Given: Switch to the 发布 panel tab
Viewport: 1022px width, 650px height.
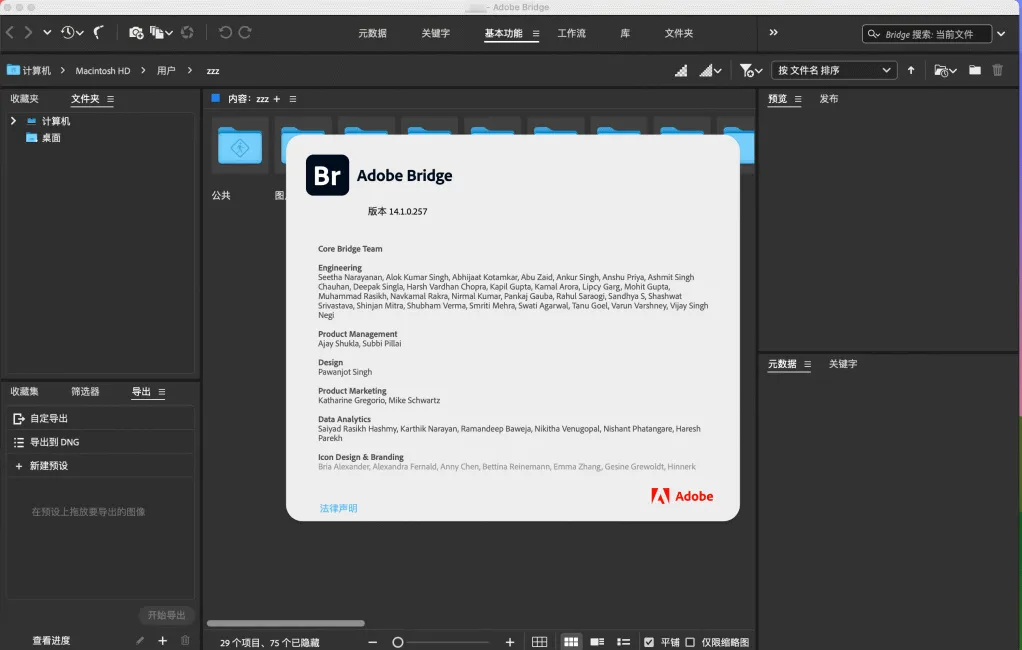Looking at the screenshot, I should 828,99.
